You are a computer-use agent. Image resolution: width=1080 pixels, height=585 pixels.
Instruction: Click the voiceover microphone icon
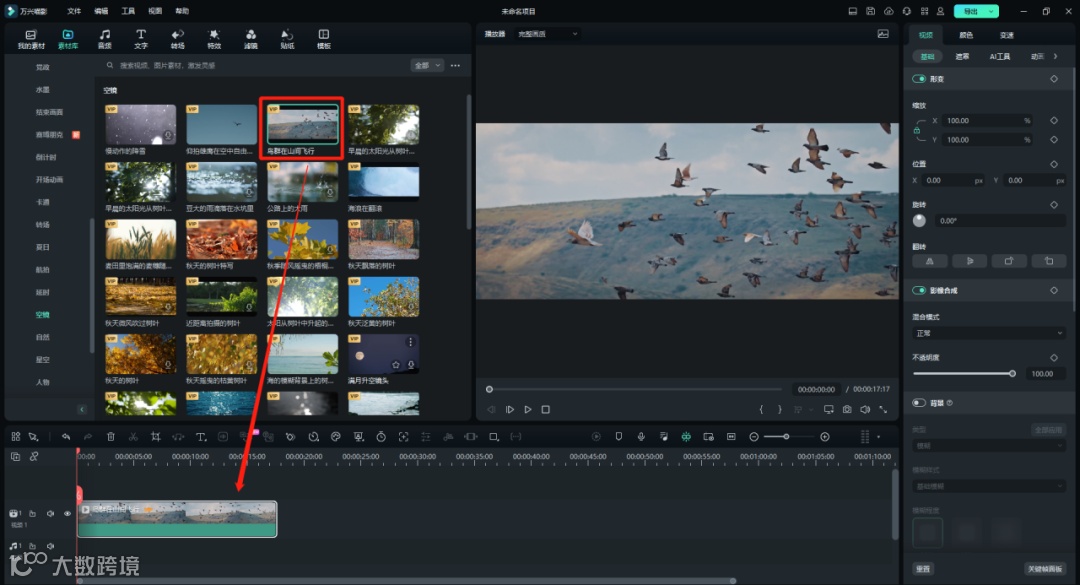(x=640, y=437)
